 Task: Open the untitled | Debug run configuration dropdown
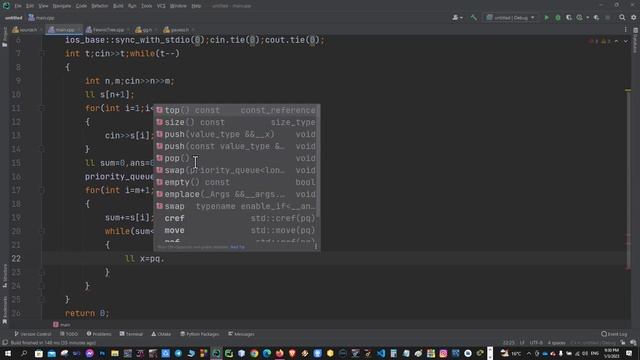click(510, 18)
